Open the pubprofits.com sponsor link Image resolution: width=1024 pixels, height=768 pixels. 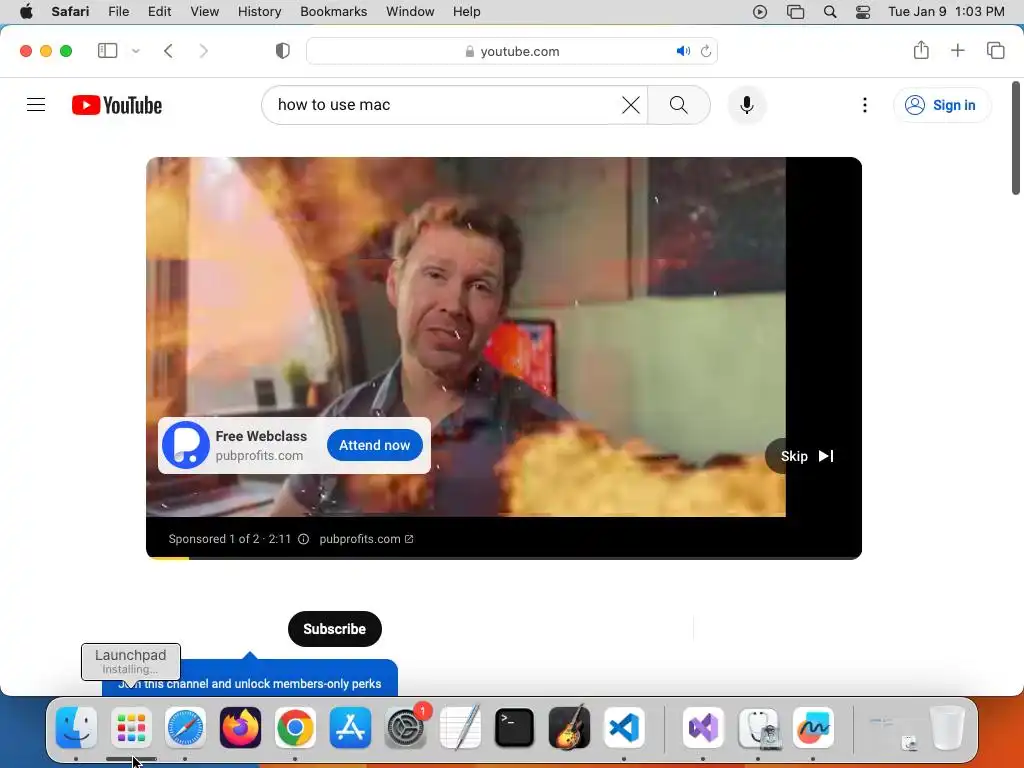[366, 539]
